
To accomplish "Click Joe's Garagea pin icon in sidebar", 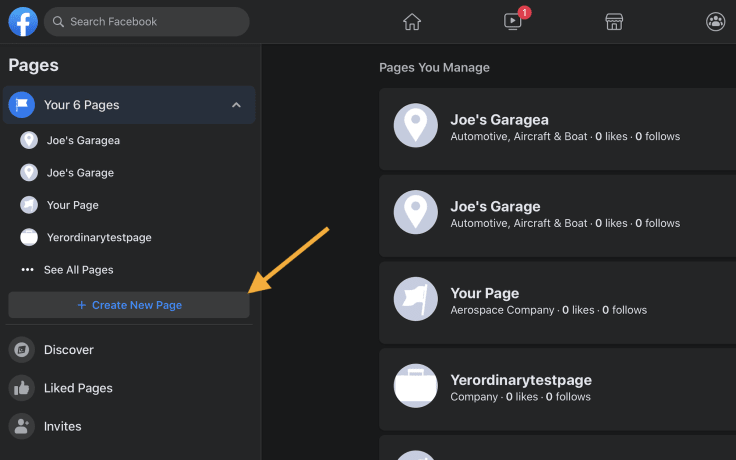I will (x=29, y=140).
